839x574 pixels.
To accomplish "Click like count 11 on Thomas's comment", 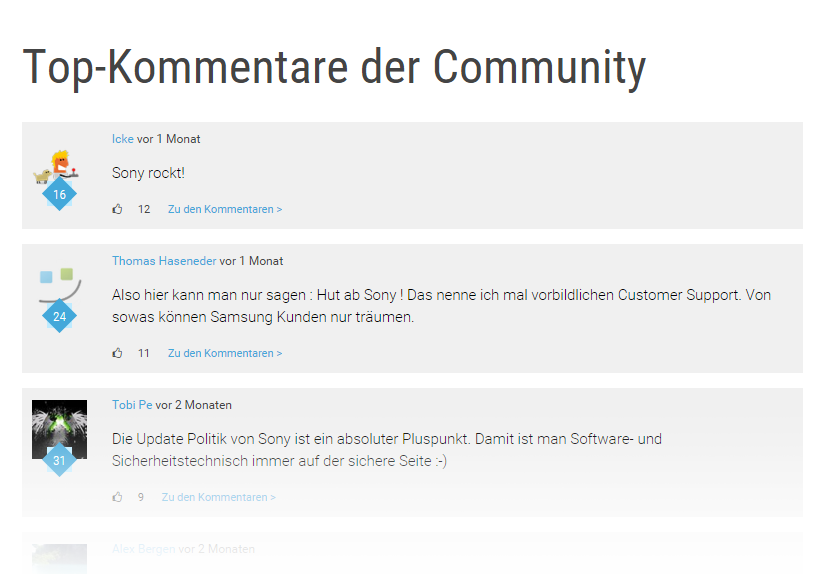I will [x=143, y=353].
